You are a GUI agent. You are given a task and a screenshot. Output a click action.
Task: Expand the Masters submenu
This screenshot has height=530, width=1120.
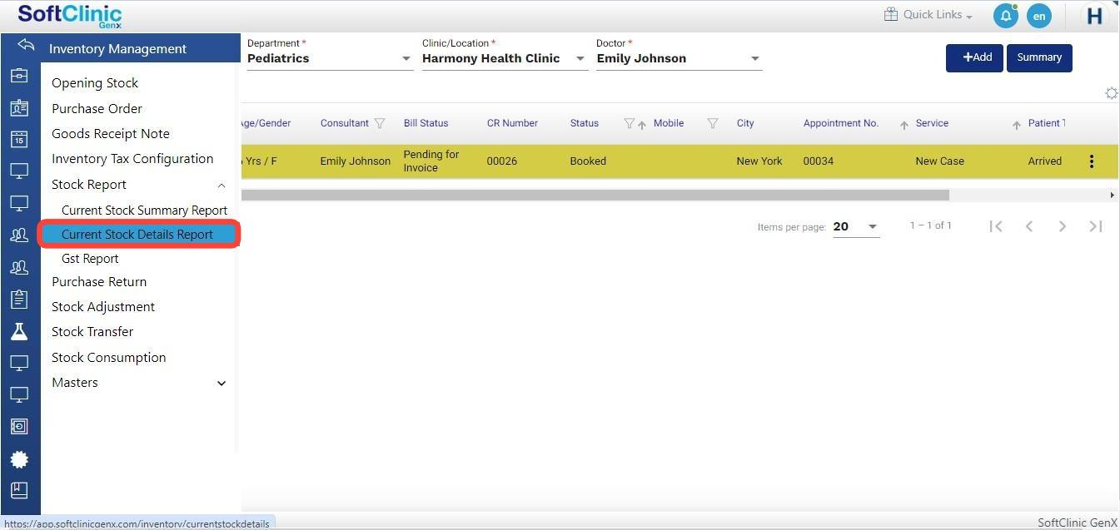click(x=221, y=384)
